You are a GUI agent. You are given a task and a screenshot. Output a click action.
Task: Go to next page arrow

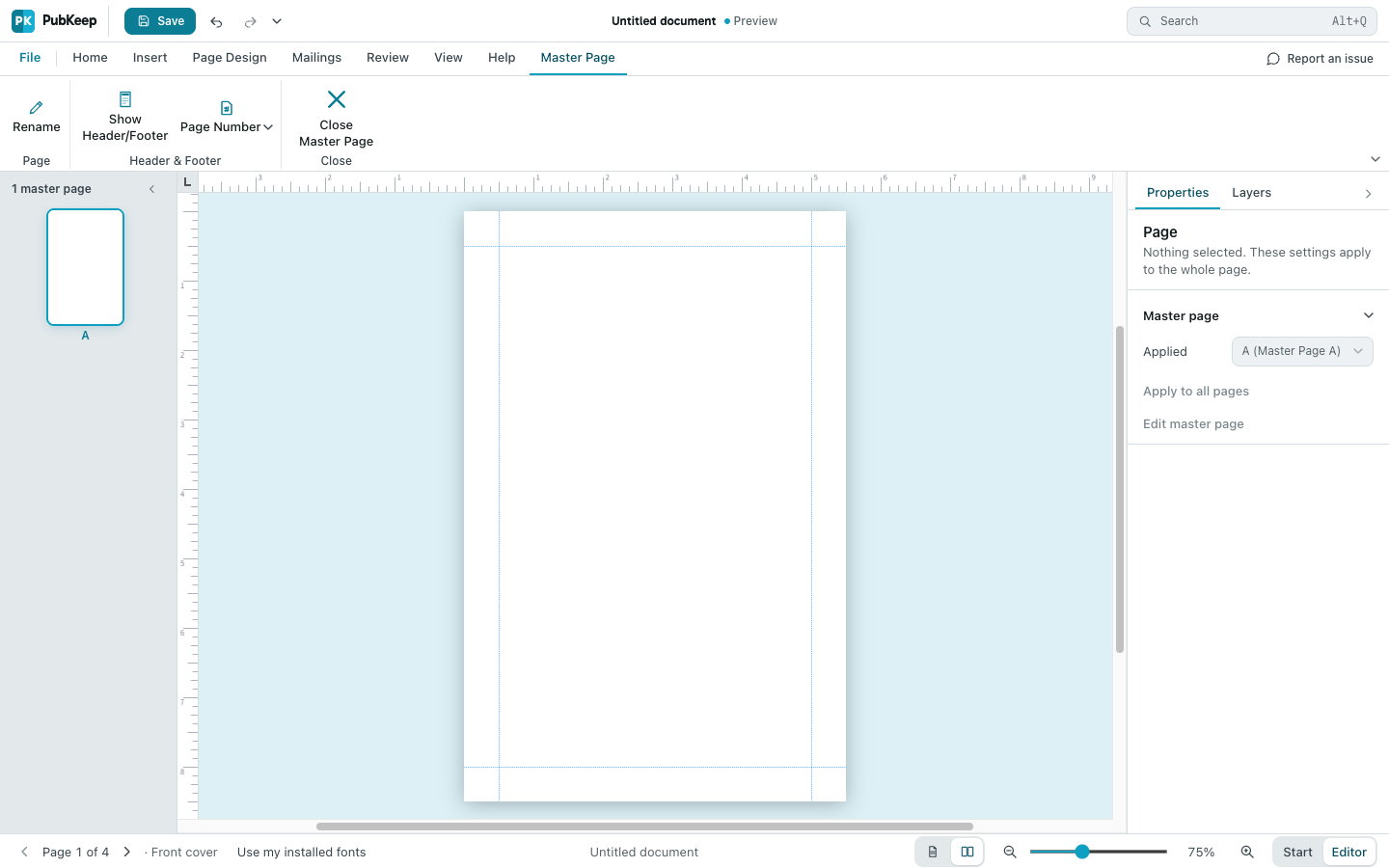click(126, 852)
